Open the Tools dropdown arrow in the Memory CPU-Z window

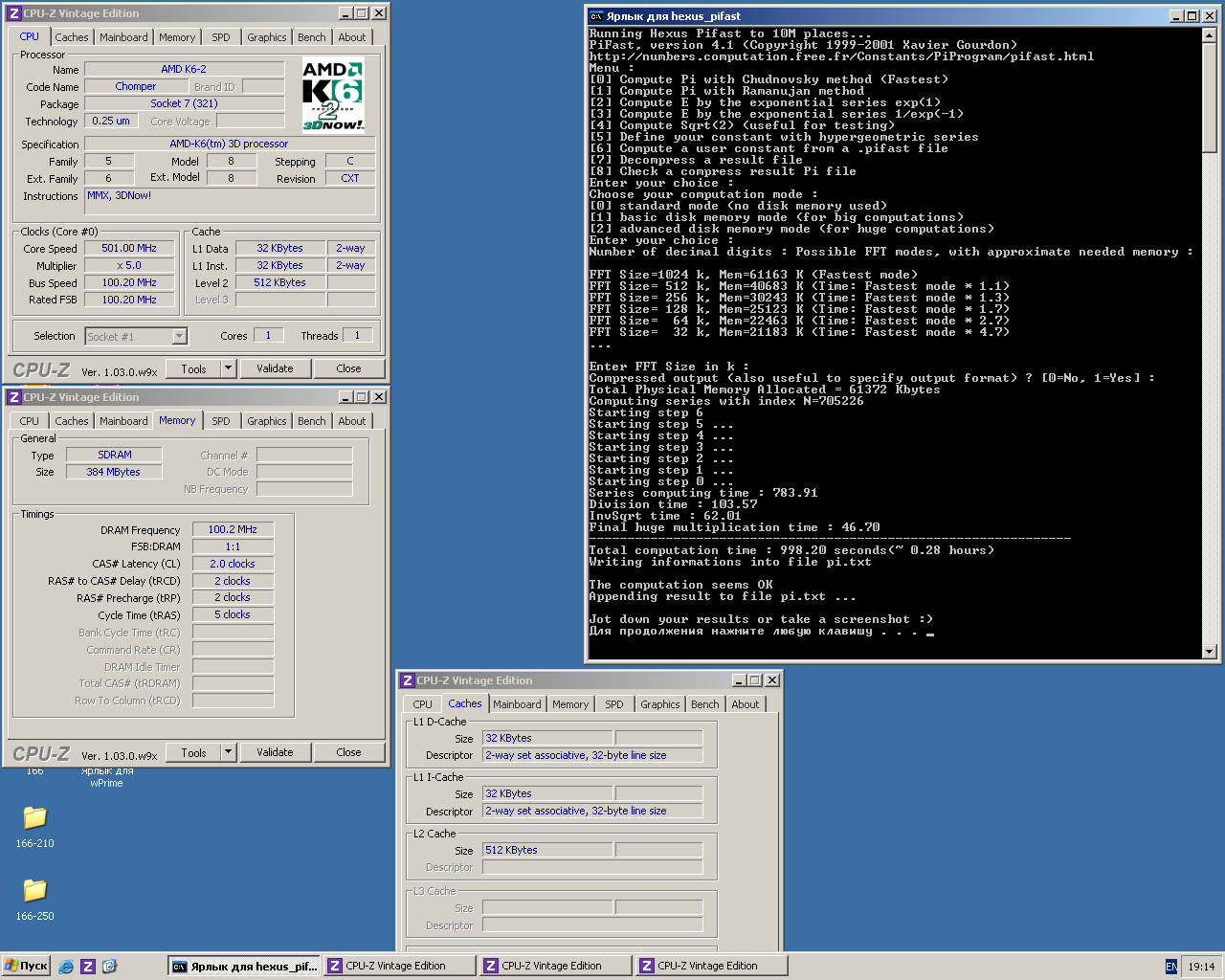pos(228,752)
